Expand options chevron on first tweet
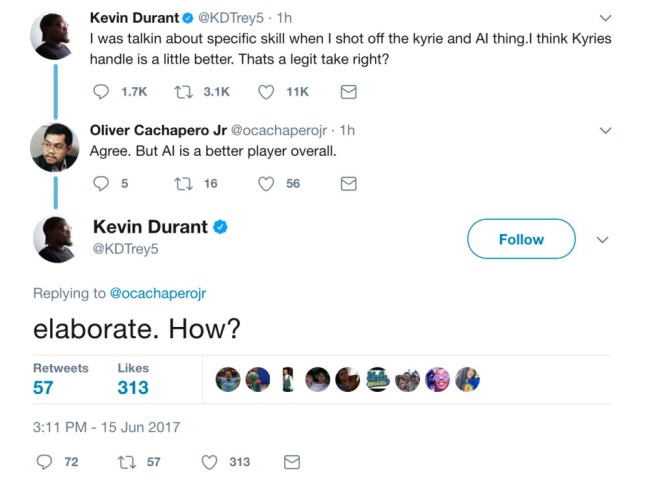Image resolution: width=650 pixels, height=494 pixels. [x=605, y=18]
